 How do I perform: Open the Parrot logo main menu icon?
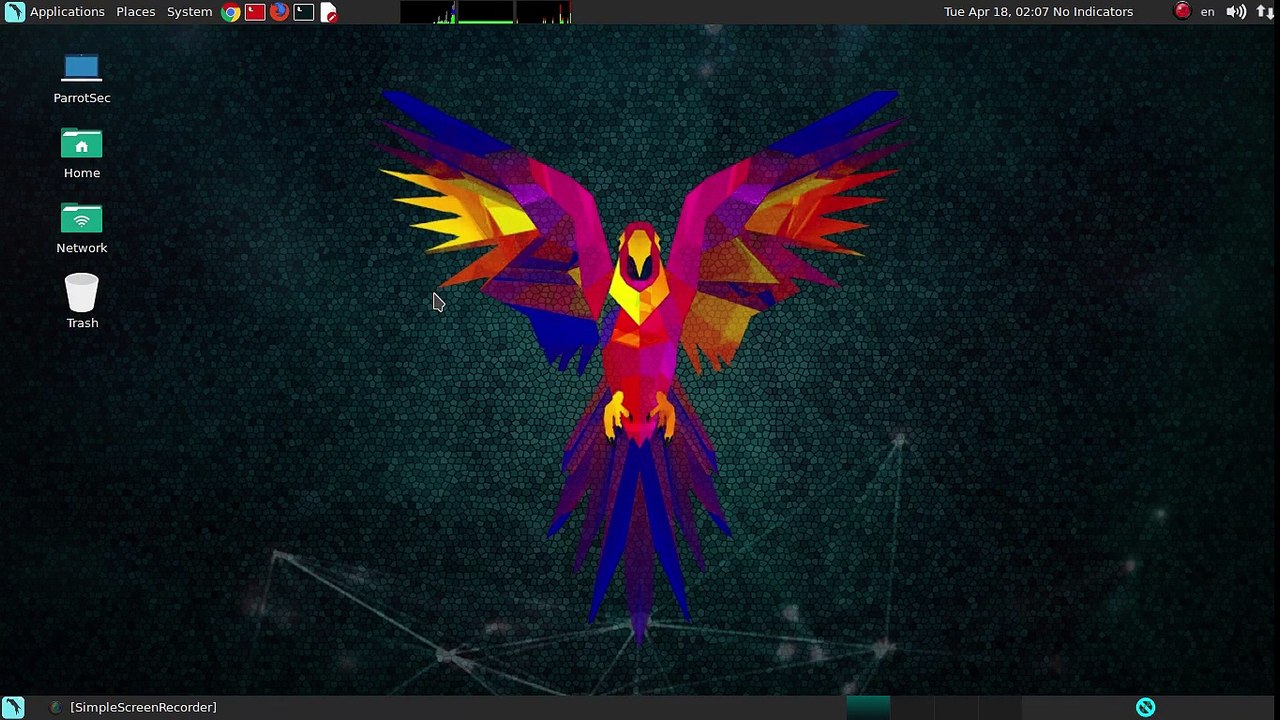[x=14, y=12]
